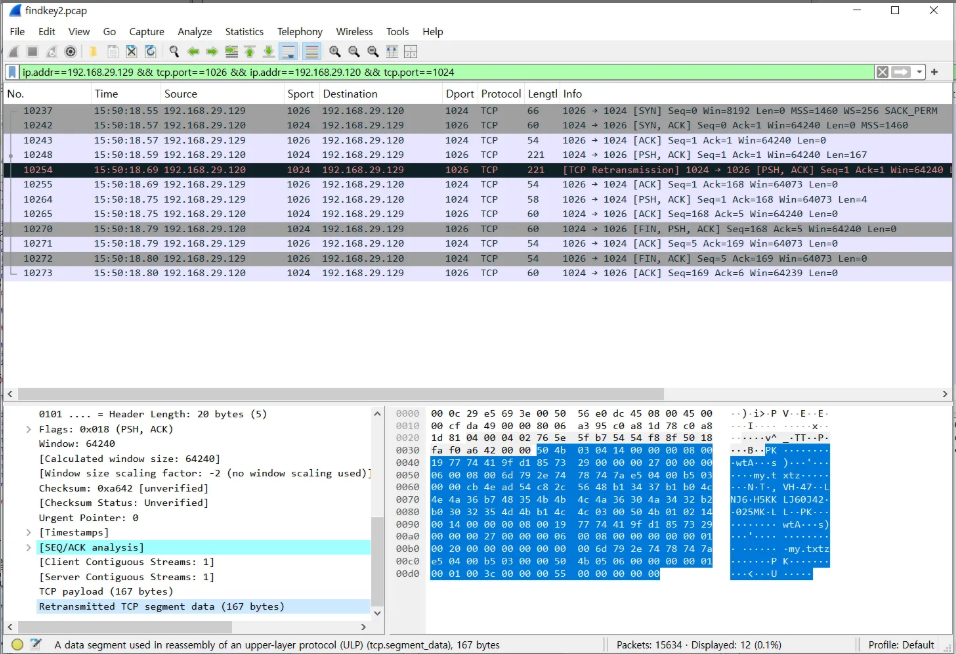Select packet number 10264 row
This screenshot has height=654, width=956.
(x=477, y=199)
